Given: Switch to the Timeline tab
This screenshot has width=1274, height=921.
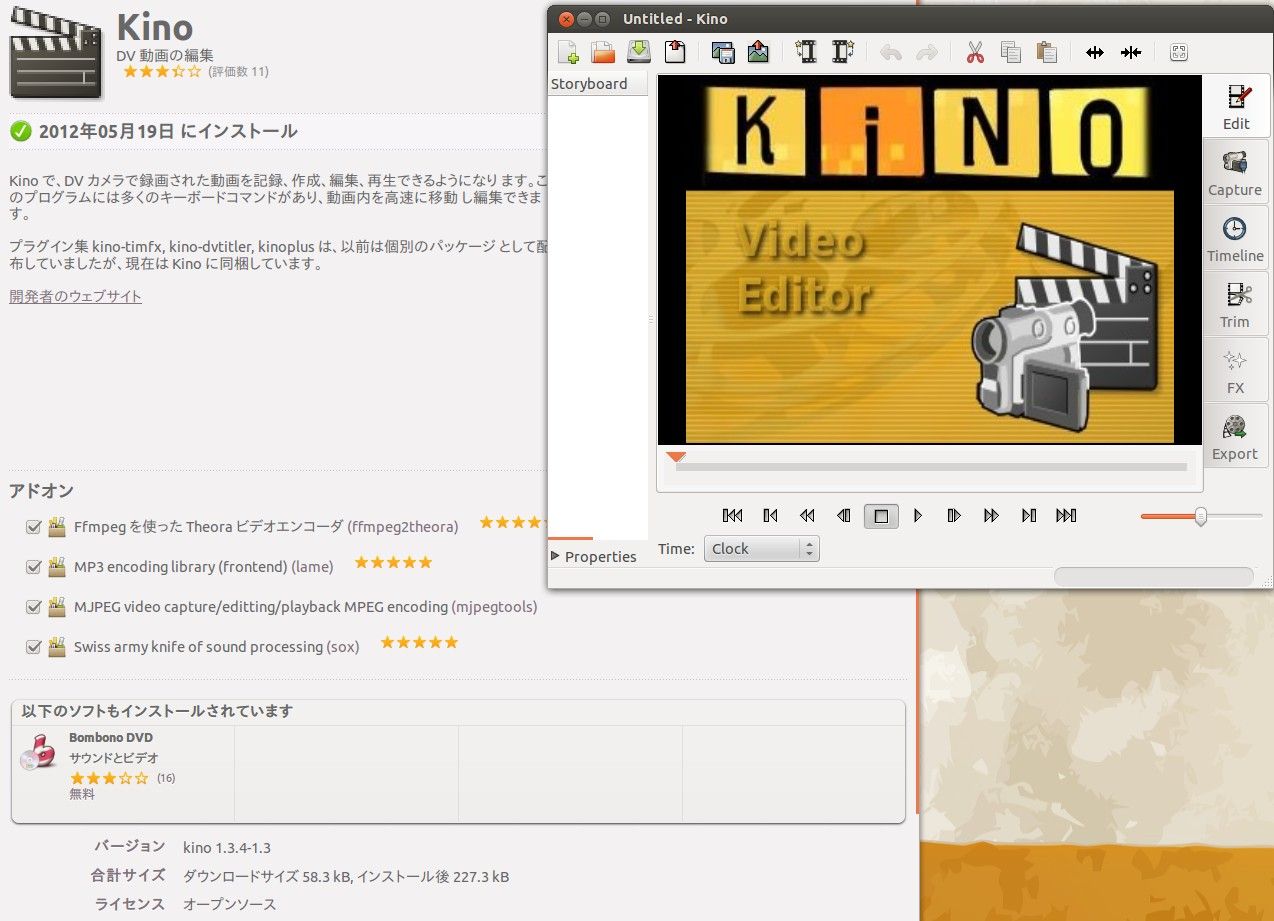Looking at the screenshot, I should [1235, 239].
